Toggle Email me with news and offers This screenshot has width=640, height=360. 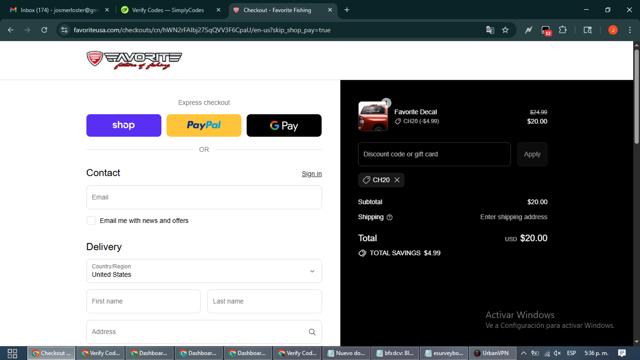tap(91, 220)
